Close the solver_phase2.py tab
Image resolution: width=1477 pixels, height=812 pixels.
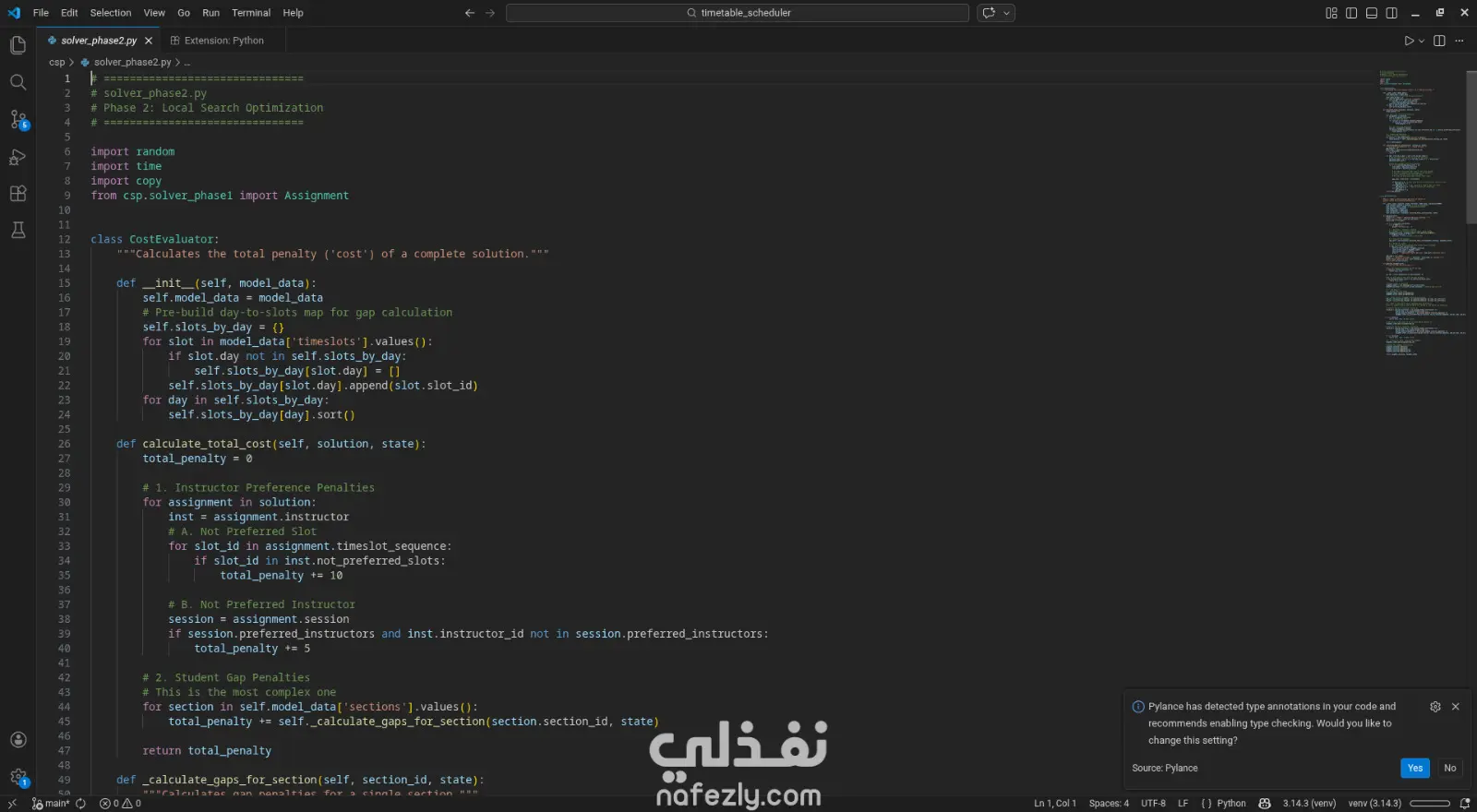pos(149,41)
